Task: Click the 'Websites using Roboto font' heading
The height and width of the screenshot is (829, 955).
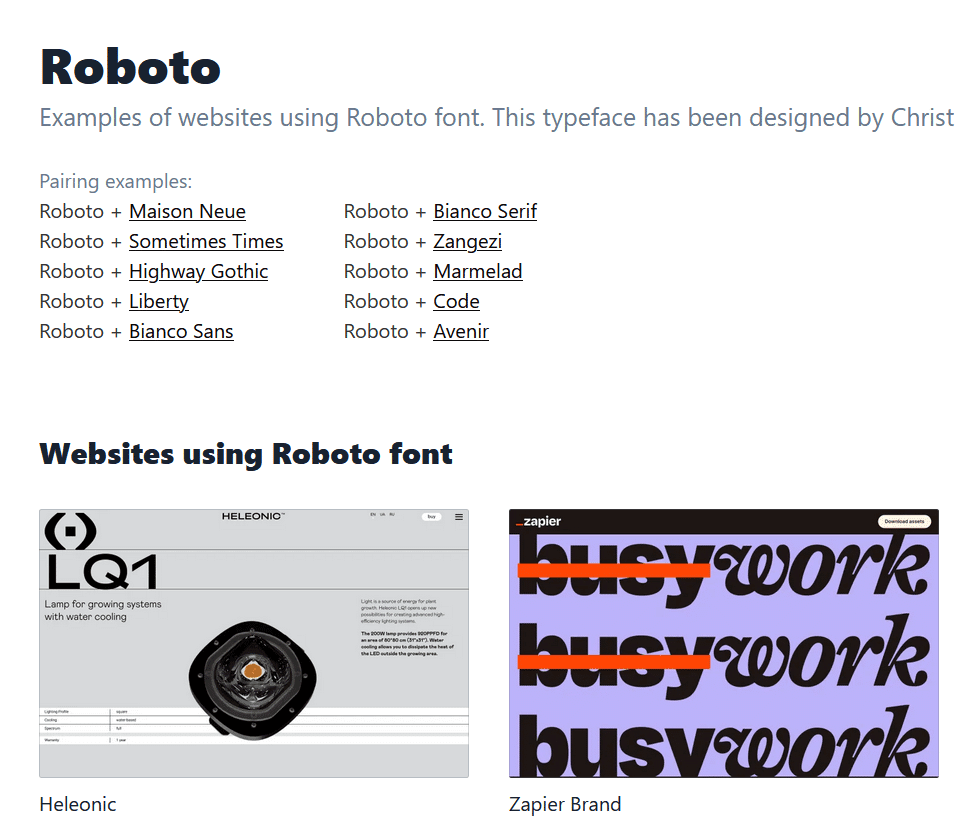Action: [x=246, y=454]
